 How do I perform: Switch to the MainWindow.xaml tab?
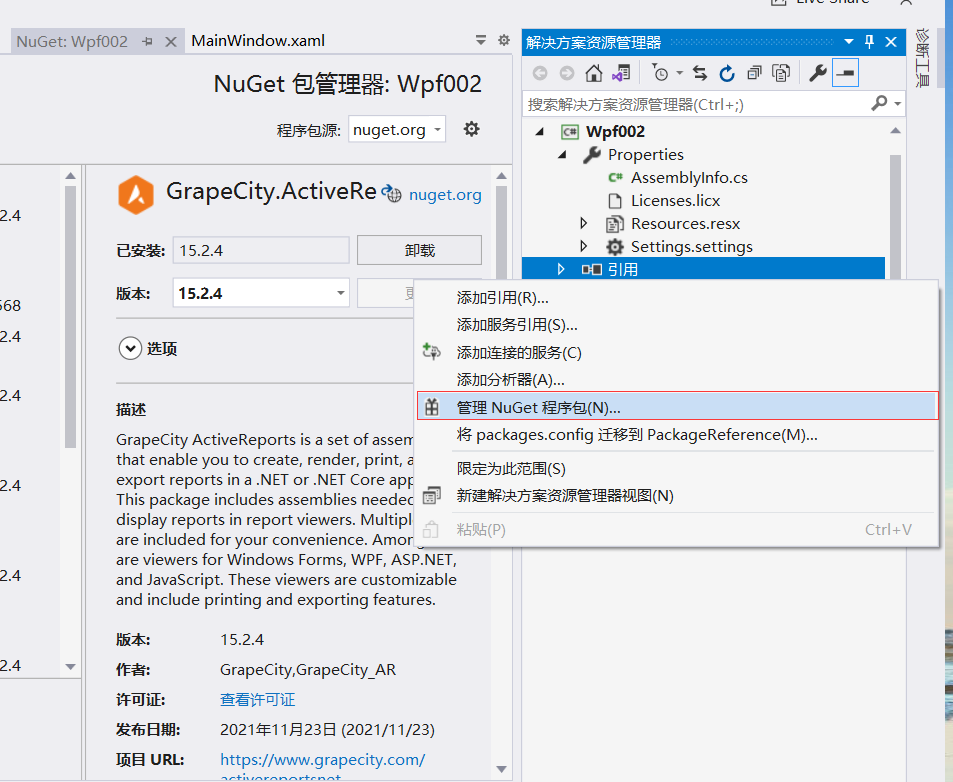[258, 41]
